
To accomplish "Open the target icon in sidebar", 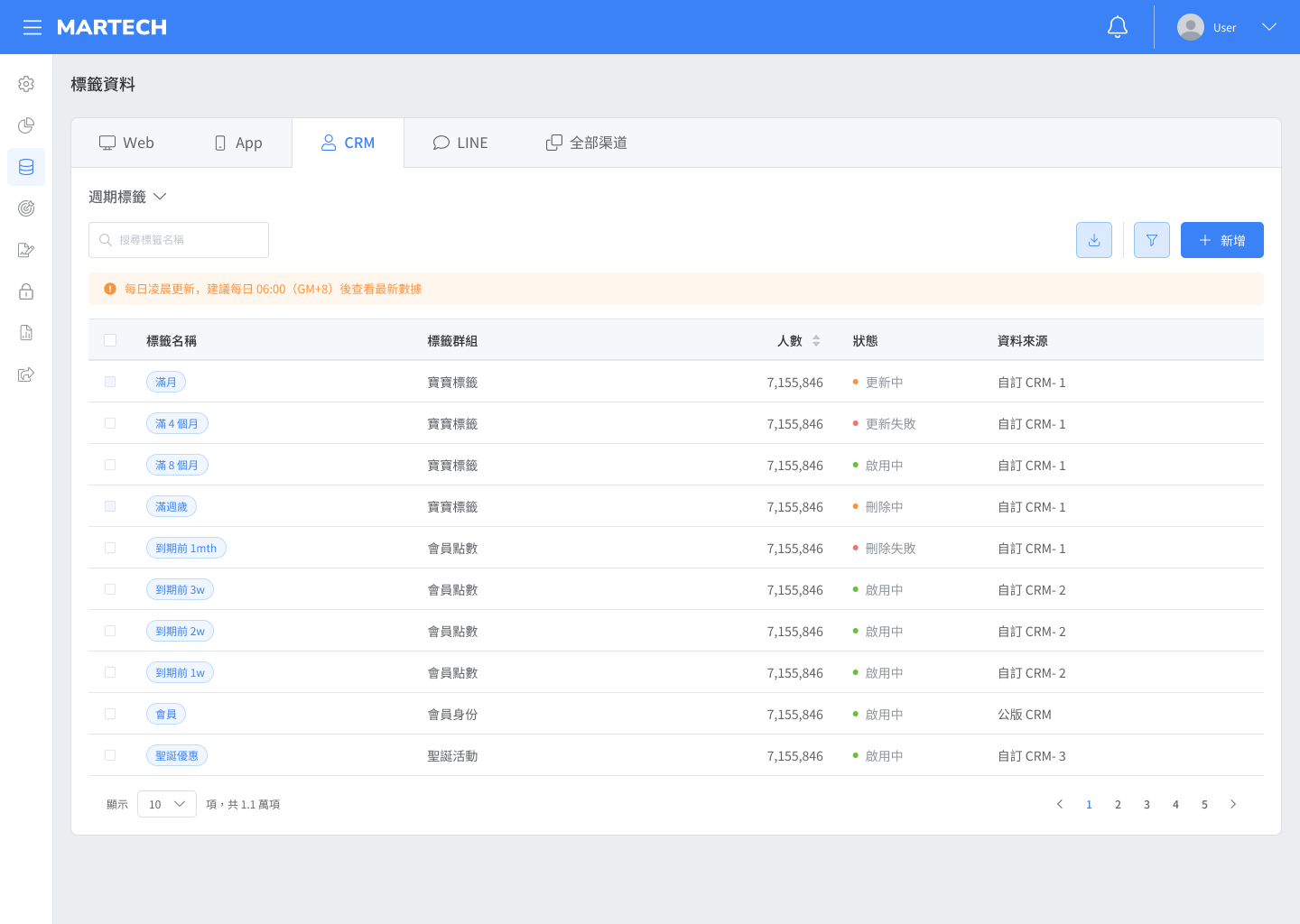I will coord(26,208).
